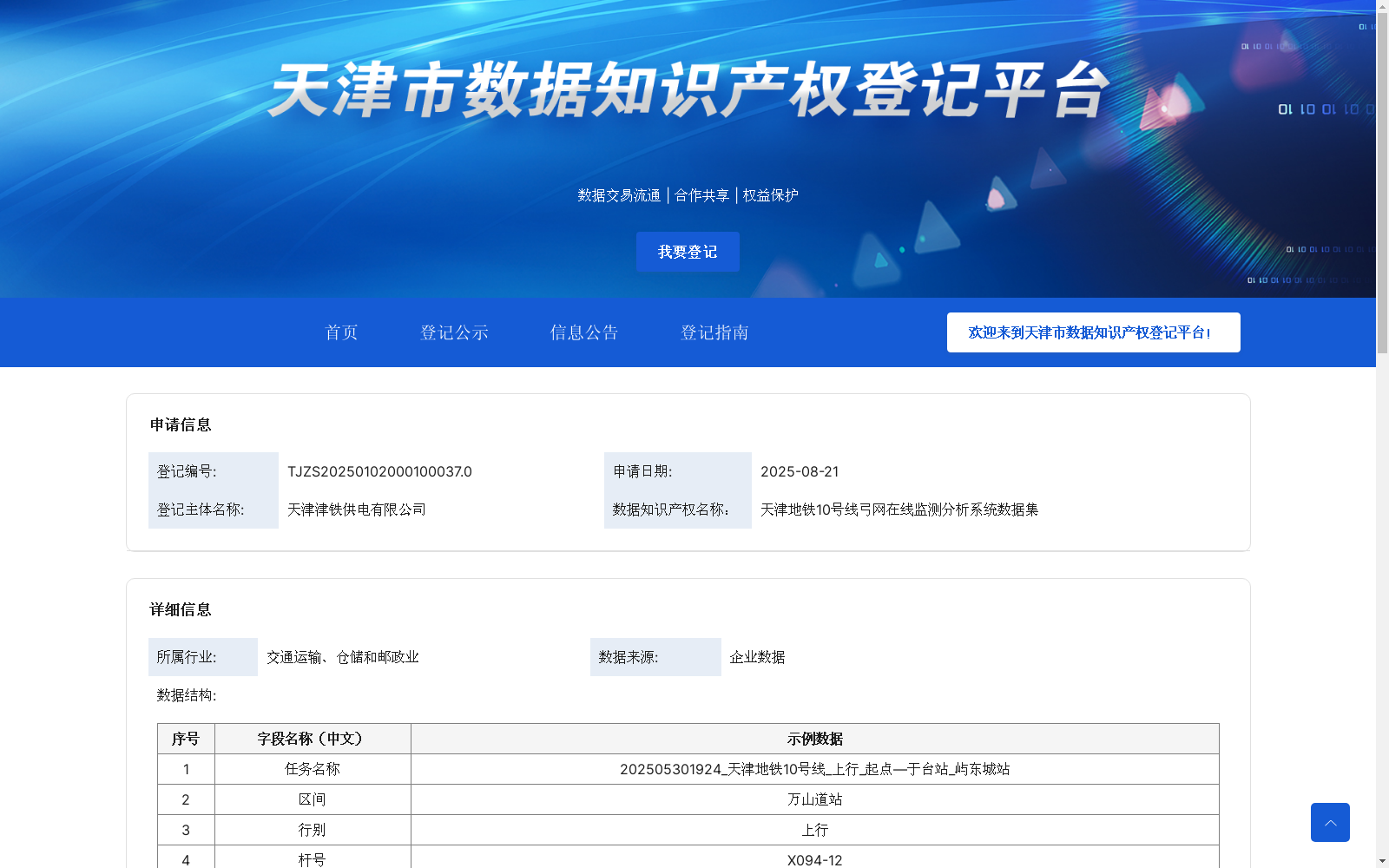Click the 示例数据 column header

click(x=815, y=739)
